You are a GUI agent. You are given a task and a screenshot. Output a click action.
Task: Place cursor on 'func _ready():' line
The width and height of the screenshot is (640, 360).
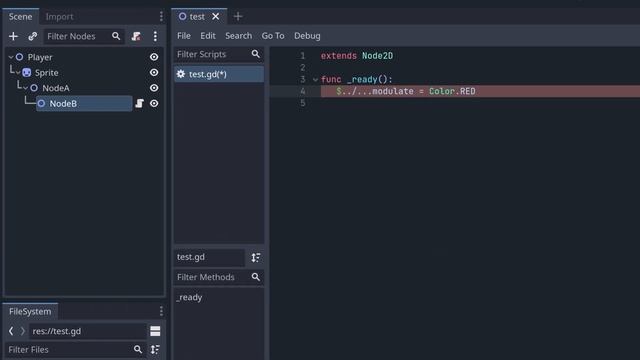coord(356,79)
